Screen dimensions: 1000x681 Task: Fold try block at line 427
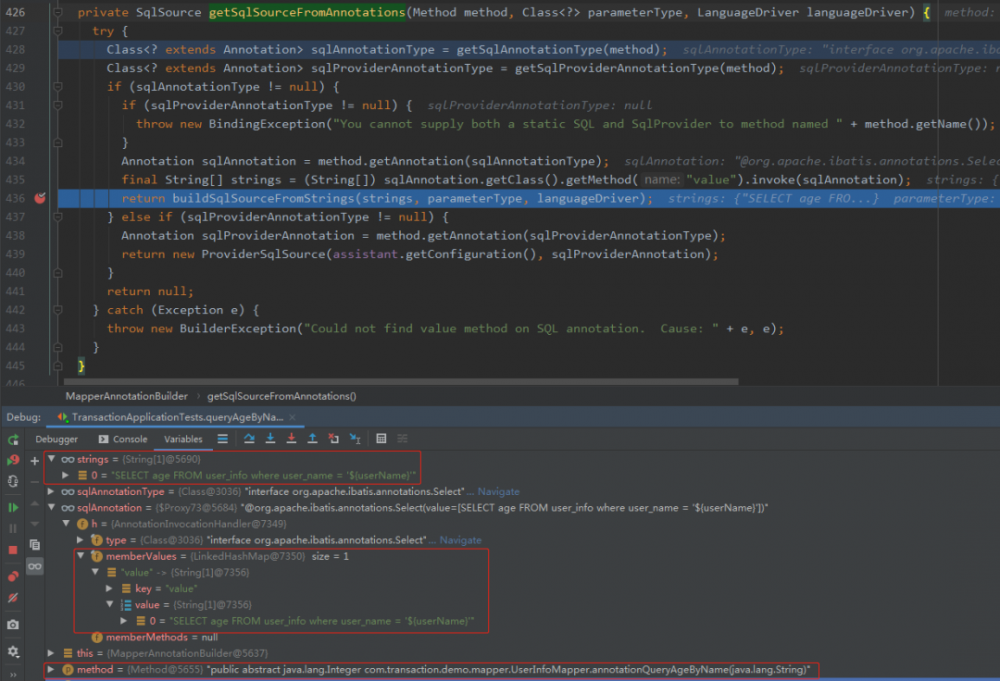[57, 31]
